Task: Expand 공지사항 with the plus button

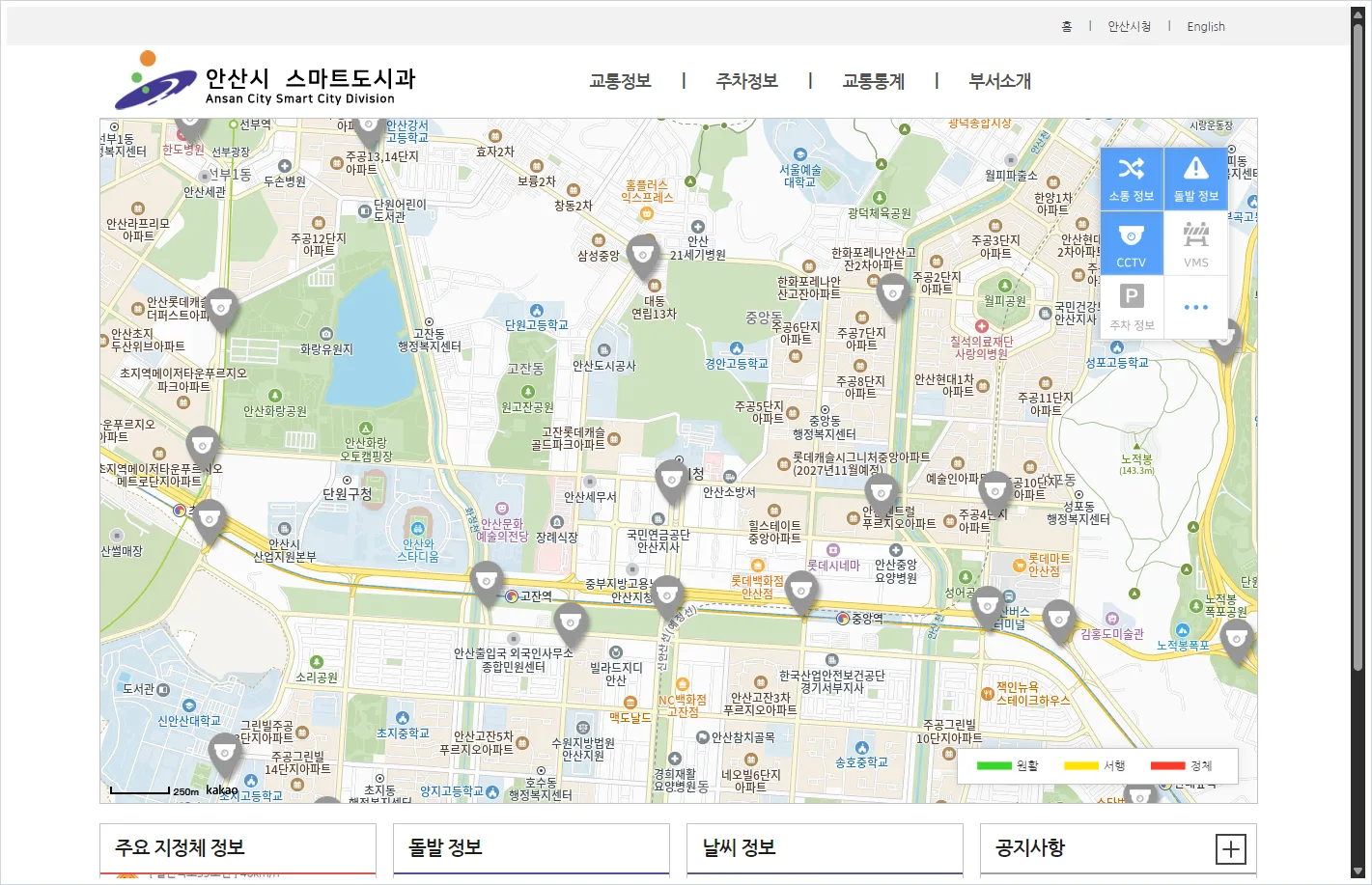Action: tap(1230, 849)
